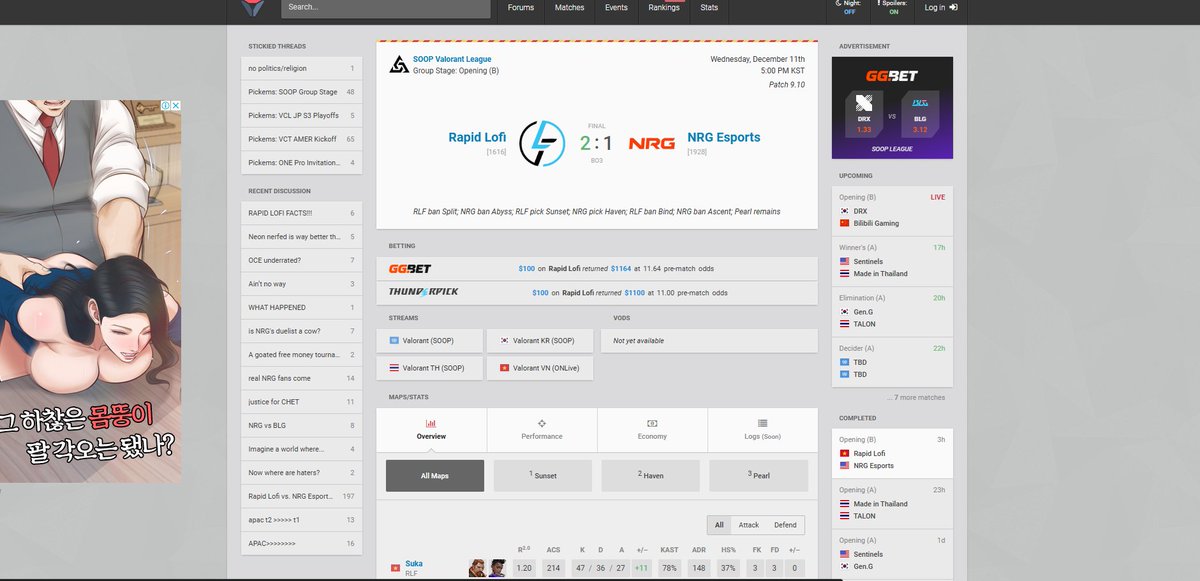The image size is (1200, 581).
Task: Click Suka's first agent icon
Action: tap(477, 568)
